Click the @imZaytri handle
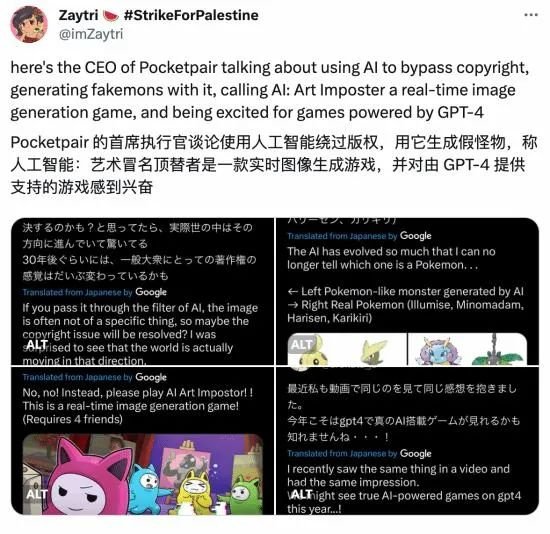Viewport: 550px width, 534px height. 91,34
